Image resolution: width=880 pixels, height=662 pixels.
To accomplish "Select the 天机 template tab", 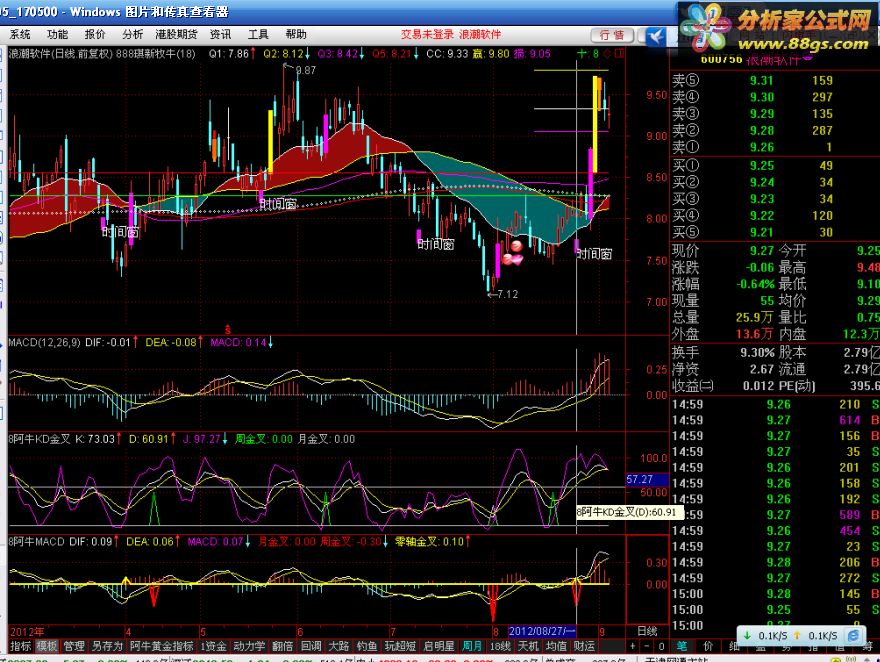I will [528, 646].
